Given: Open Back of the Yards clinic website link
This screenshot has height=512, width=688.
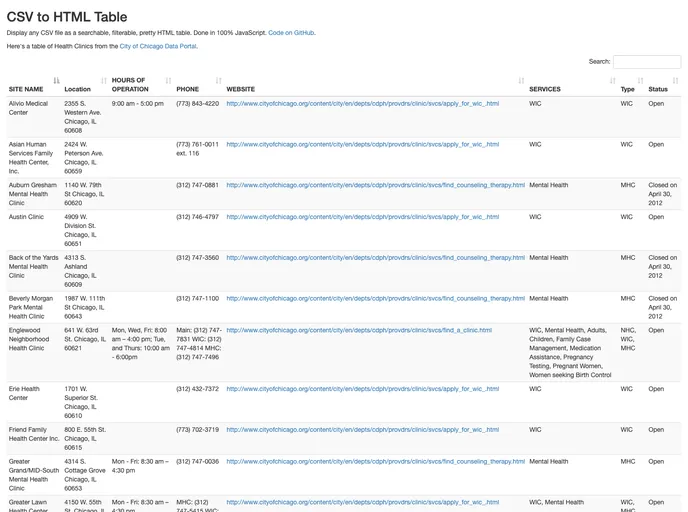Looking at the screenshot, I should [376, 258].
